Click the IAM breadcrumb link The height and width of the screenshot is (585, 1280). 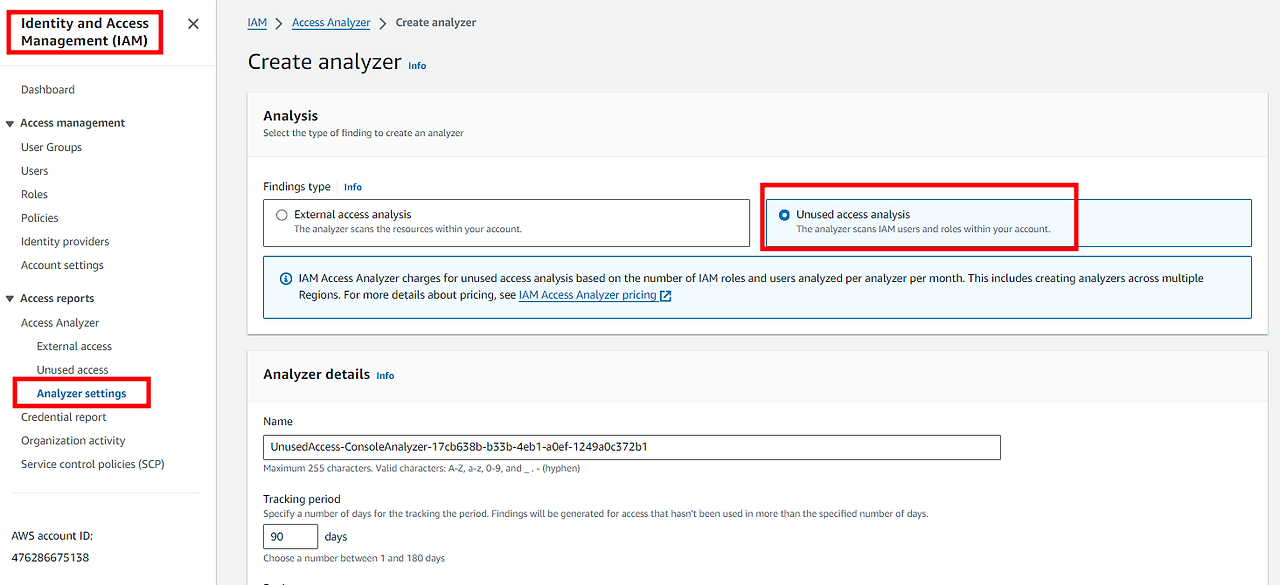[x=257, y=23]
